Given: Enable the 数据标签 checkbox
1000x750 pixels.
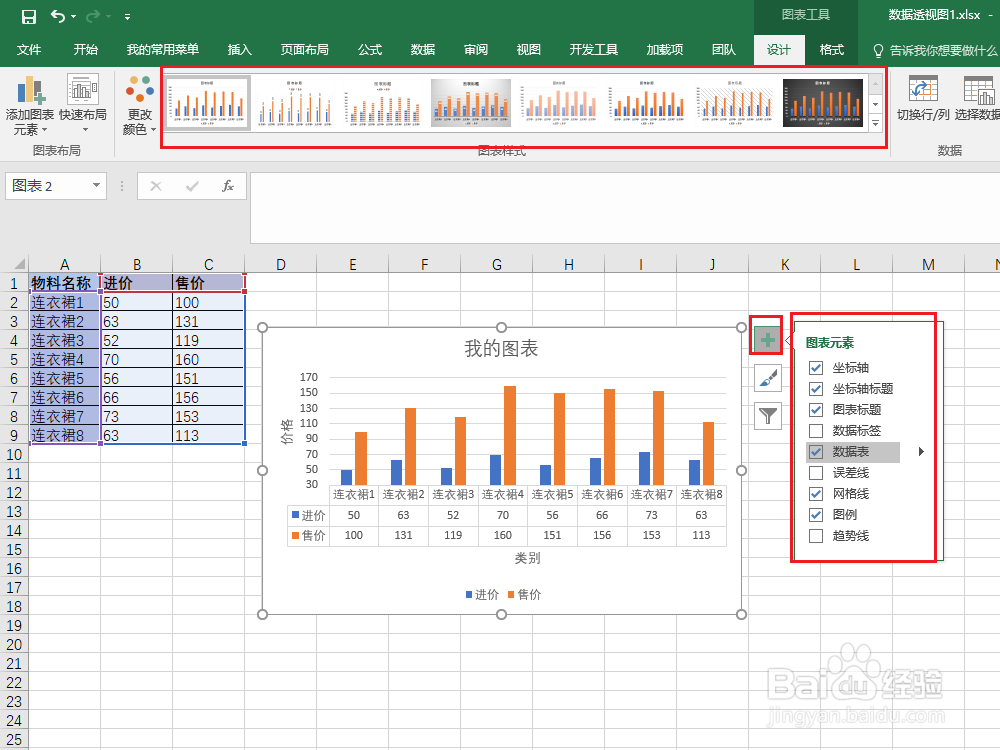Looking at the screenshot, I should coord(816,430).
